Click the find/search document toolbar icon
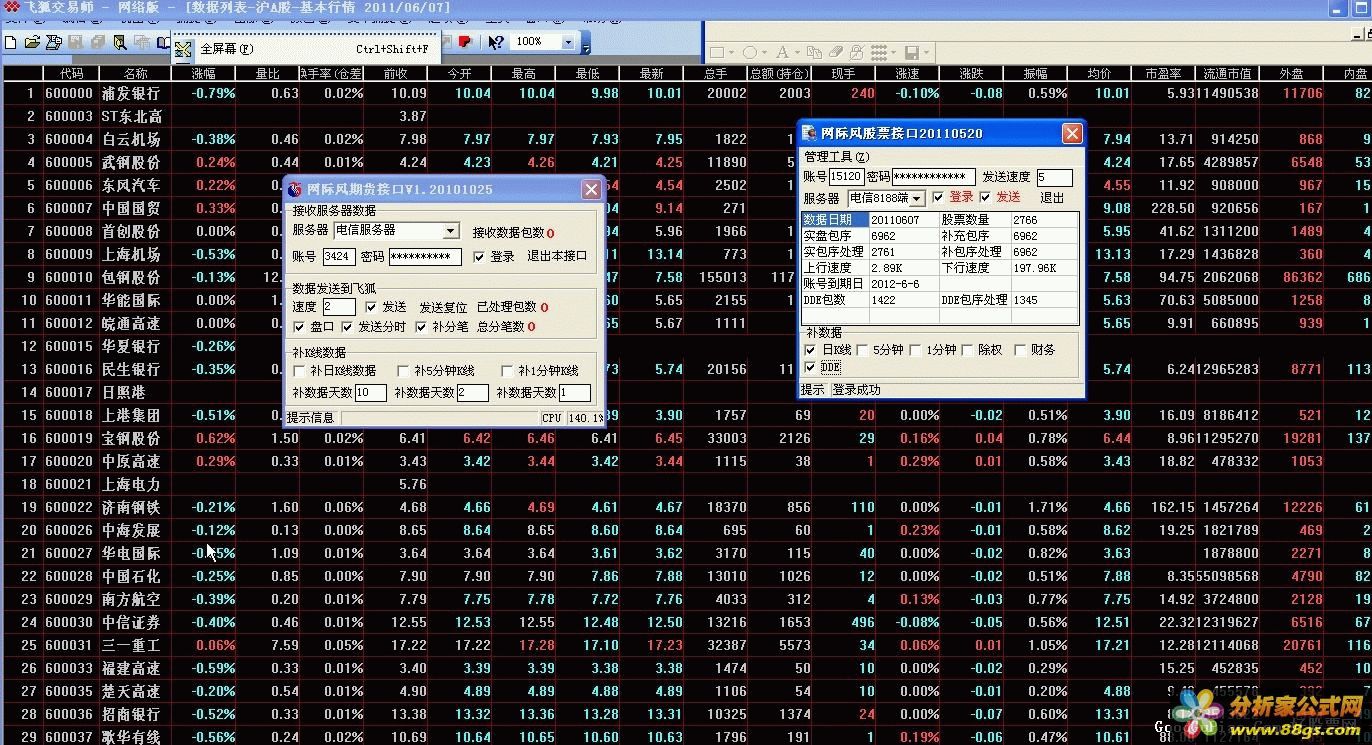Image resolution: width=1372 pixels, height=745 pixels. pyautogui.click(x=119, y=42)
